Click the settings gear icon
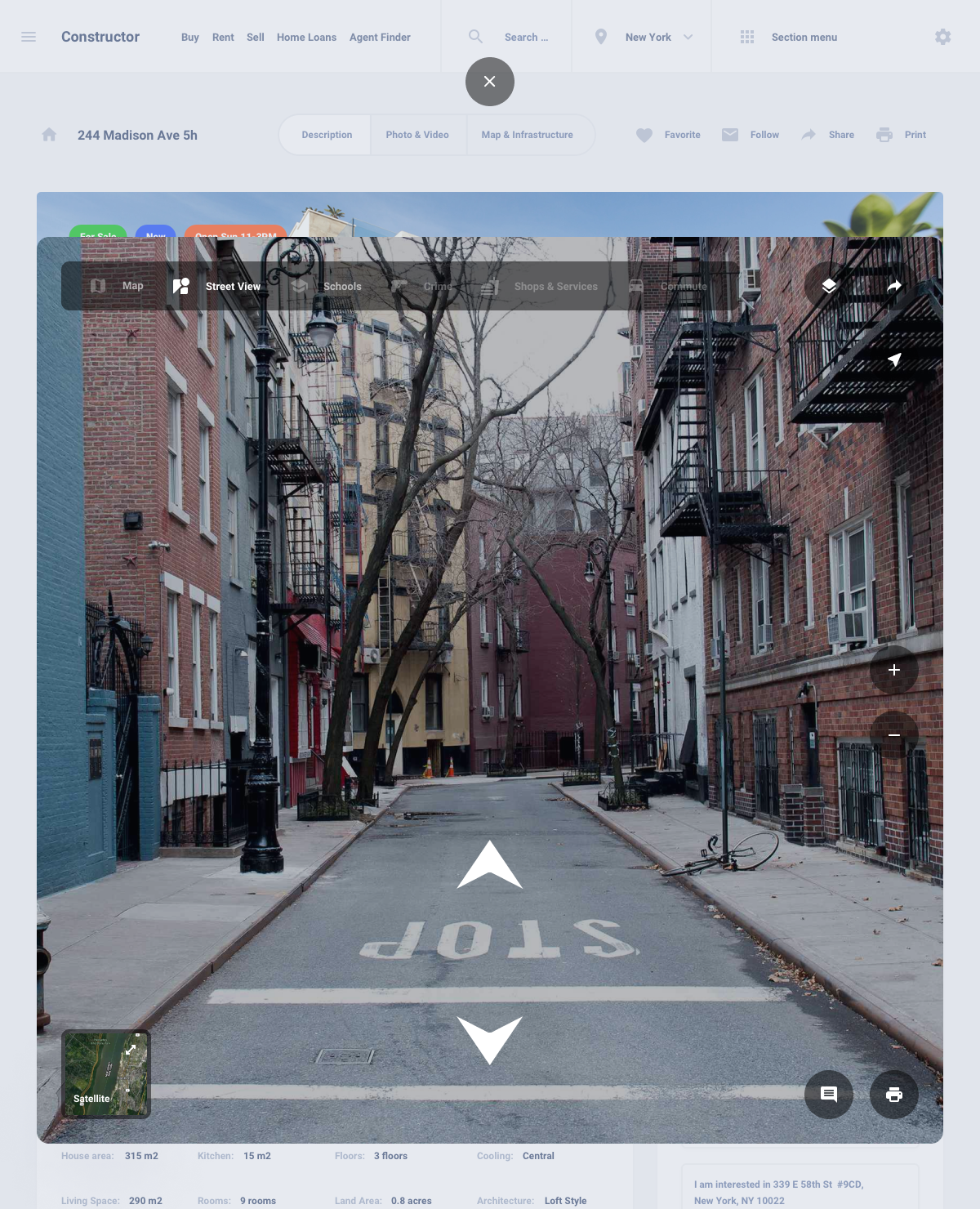 pos(943,37)
